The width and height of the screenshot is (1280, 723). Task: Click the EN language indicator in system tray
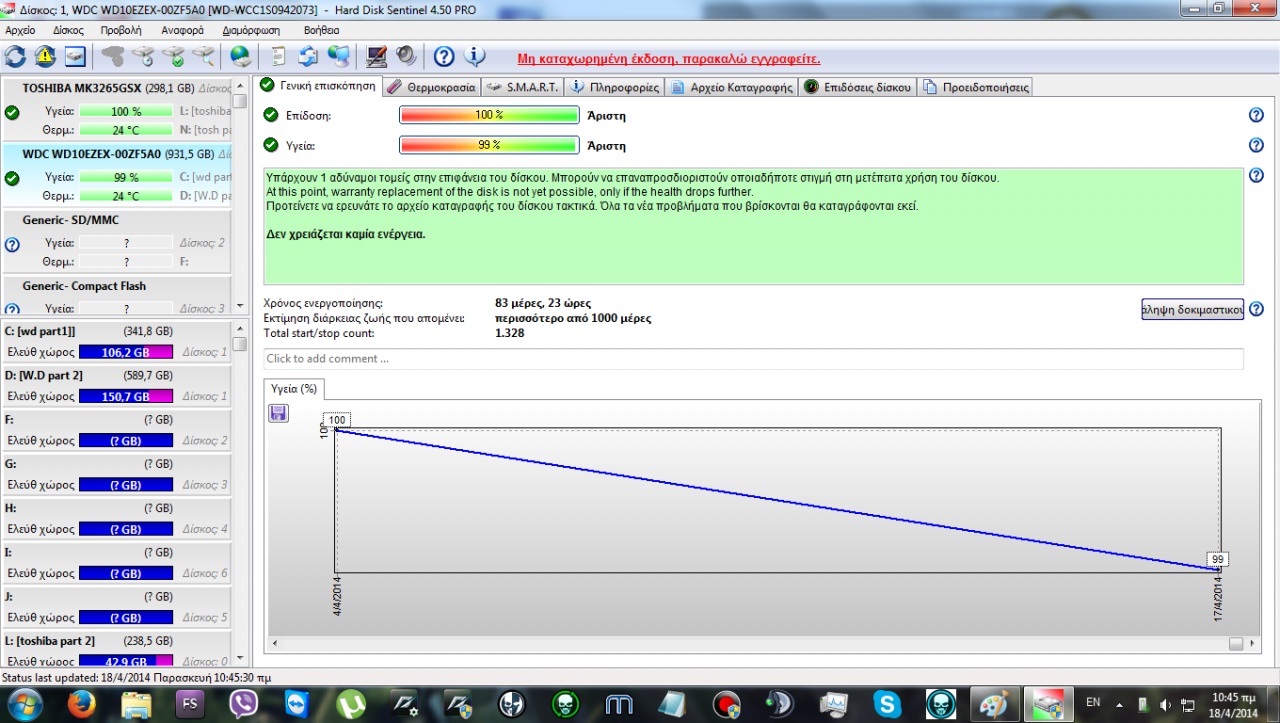pos(1093,704)
